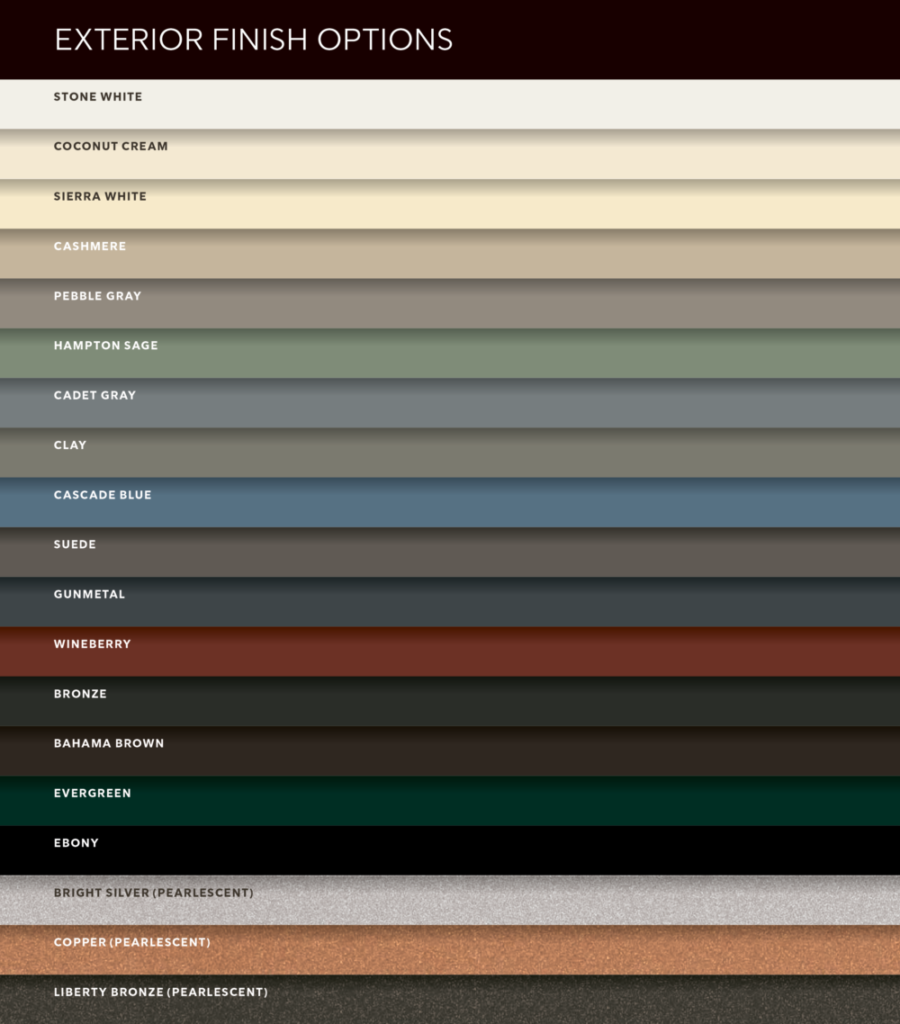The width and height of the screenshot is (900, 1024).
Task: Click the Bronze finish band
Action: point(450,702)
